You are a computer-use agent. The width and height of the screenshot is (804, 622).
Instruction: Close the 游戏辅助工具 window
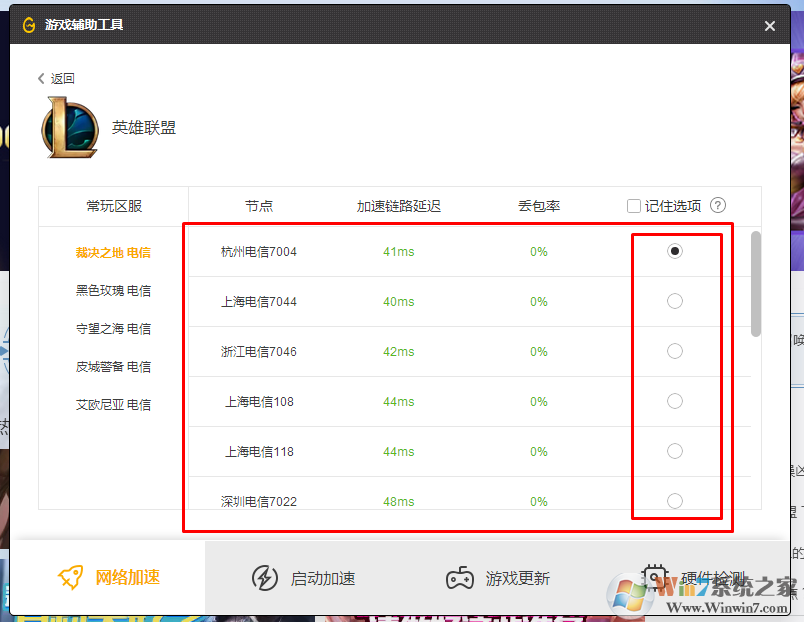[x=770, y=26]
